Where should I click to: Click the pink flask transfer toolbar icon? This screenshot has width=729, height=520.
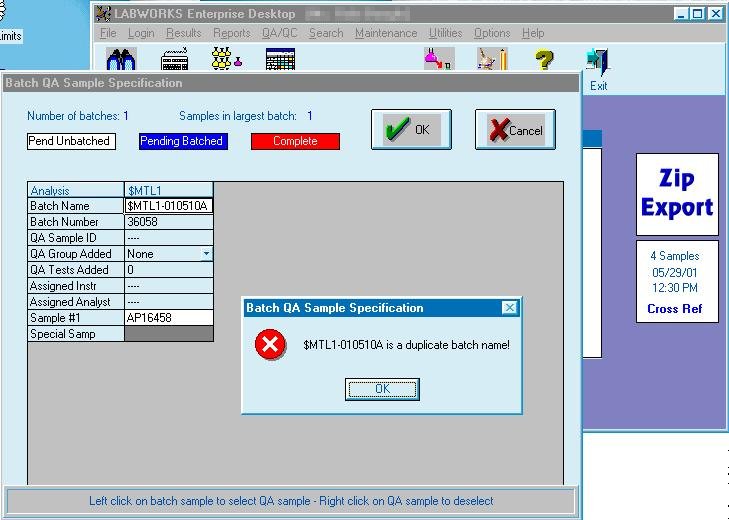tap(439, 59)
